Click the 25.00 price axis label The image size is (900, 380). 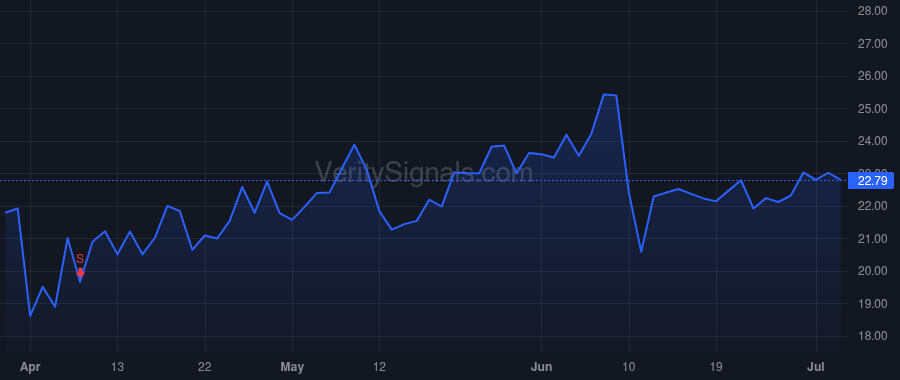pos(871,108)
